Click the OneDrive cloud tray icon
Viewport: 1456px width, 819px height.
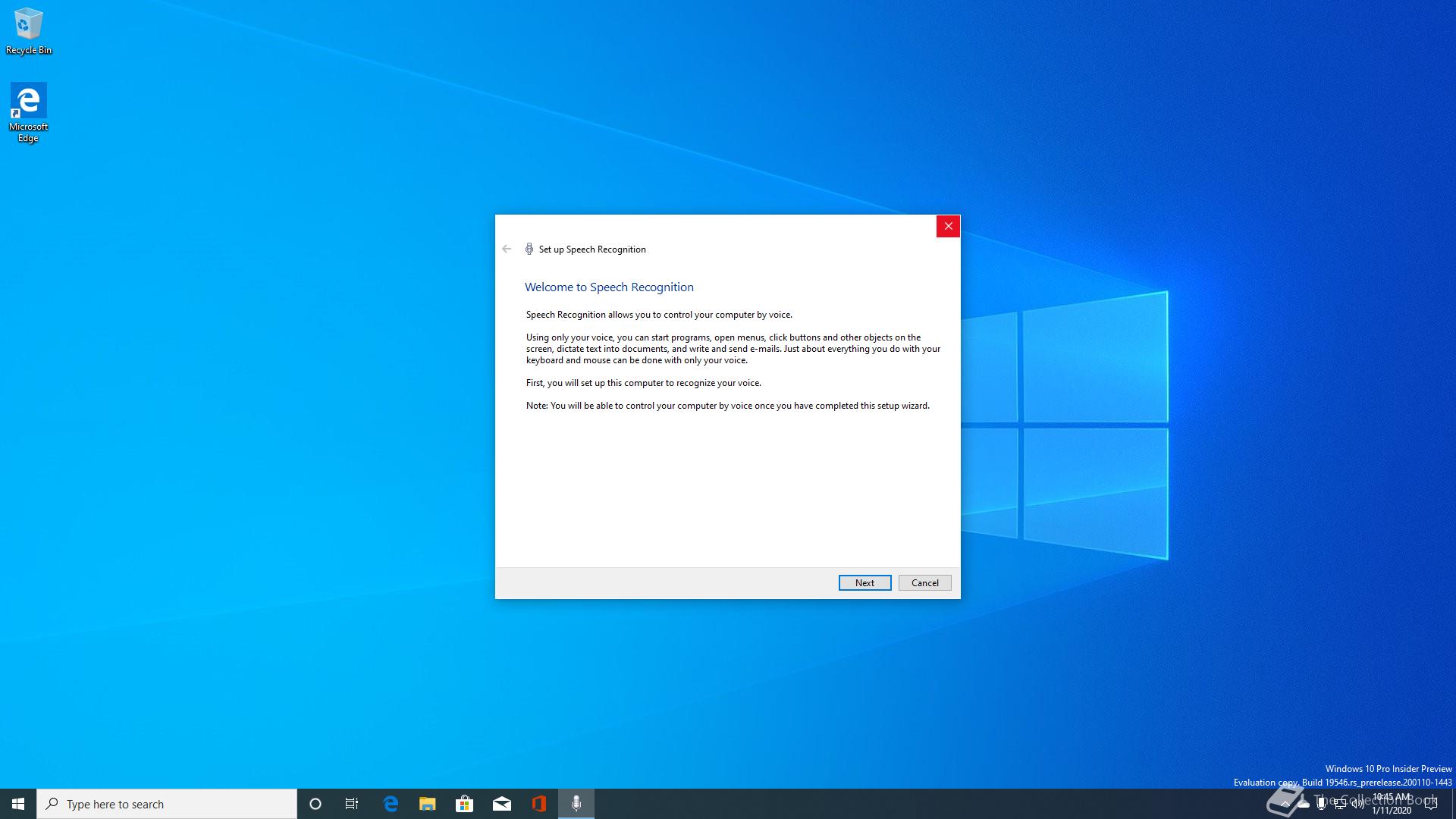1304,804
